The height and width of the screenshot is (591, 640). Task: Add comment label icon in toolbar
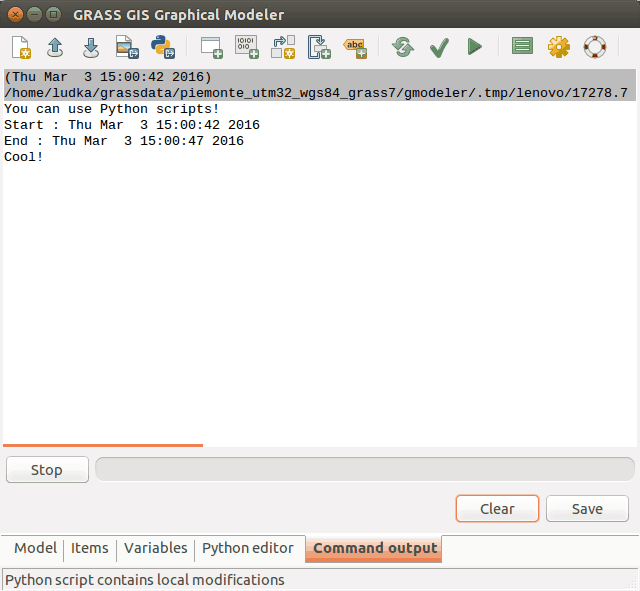[355, 47]
